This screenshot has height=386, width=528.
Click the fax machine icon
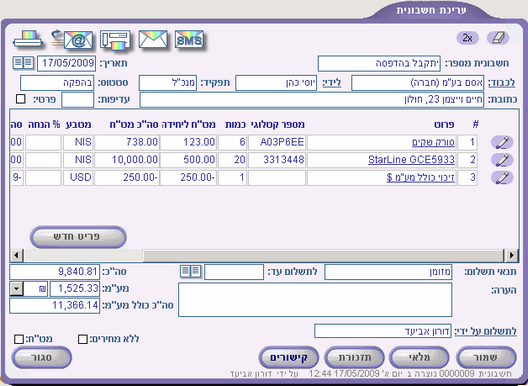pos(115,40)
